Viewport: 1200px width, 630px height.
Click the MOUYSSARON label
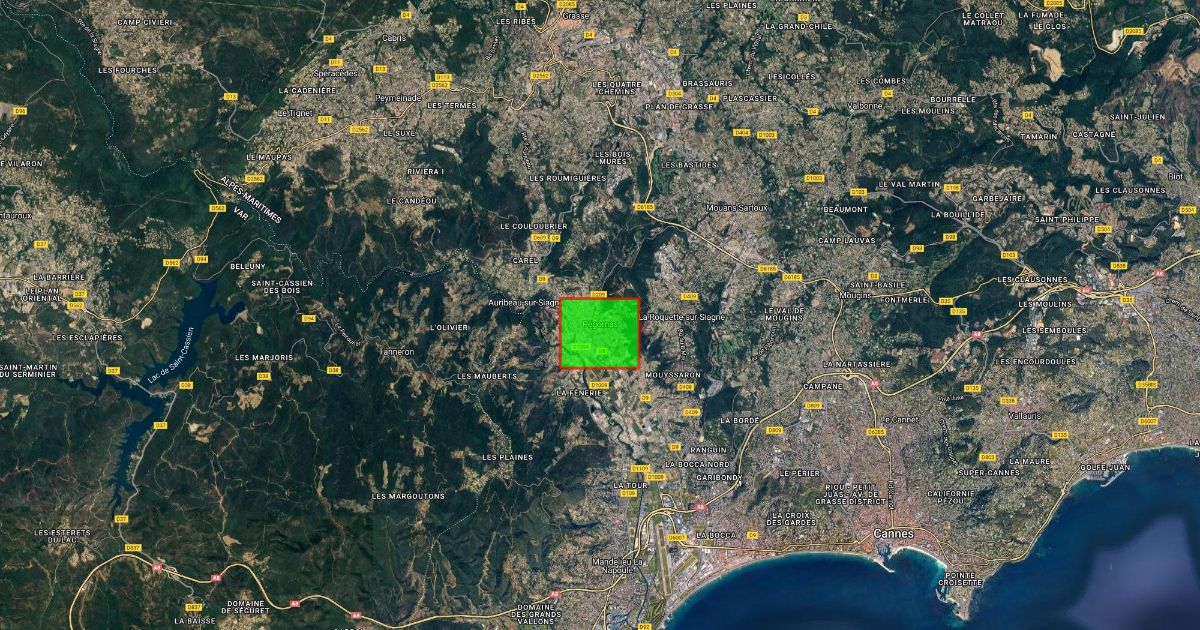[673, 375]
